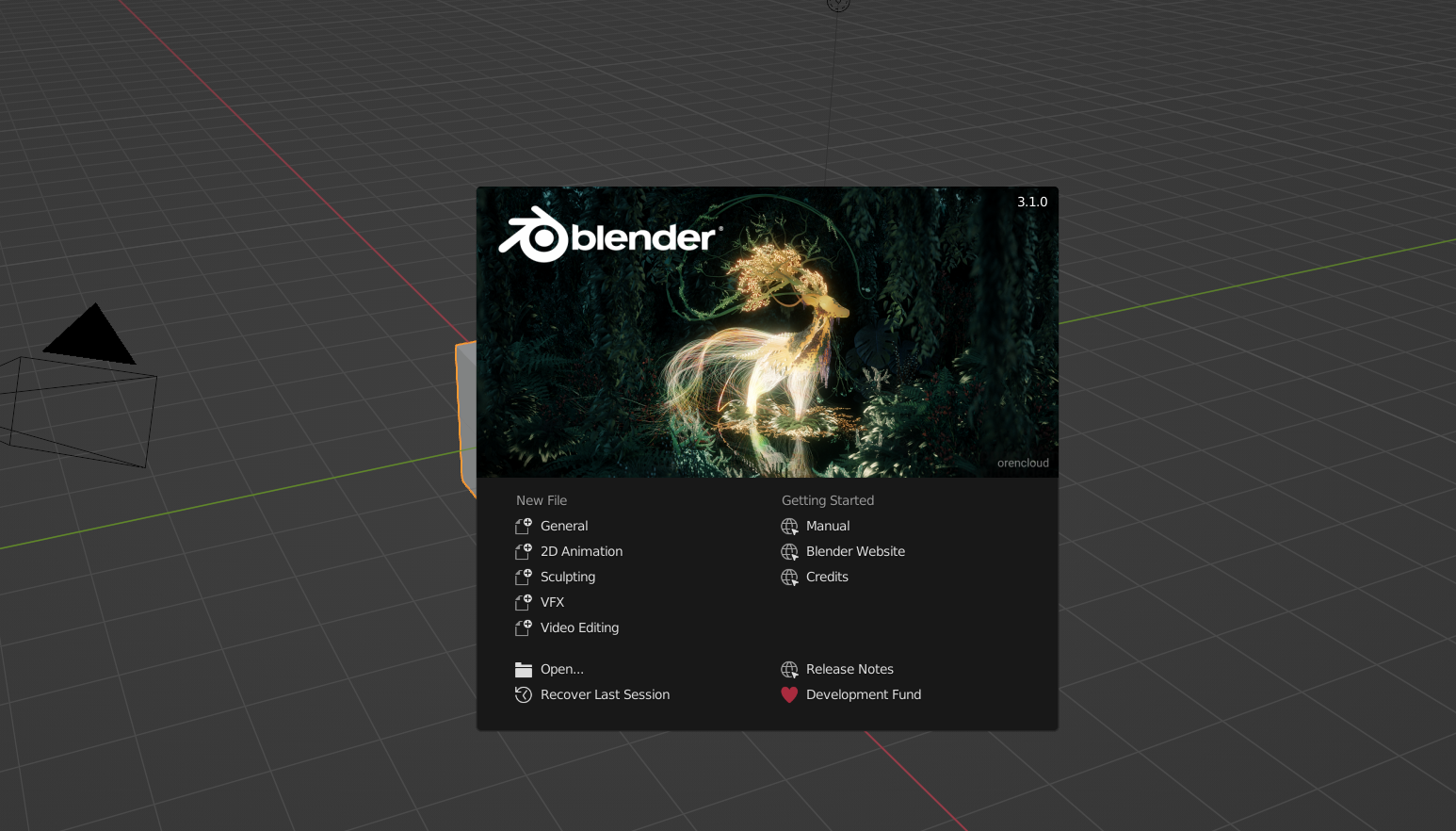Click the new file icon beside 2D Animation
1456x831 pixels.
coord(524,551)
